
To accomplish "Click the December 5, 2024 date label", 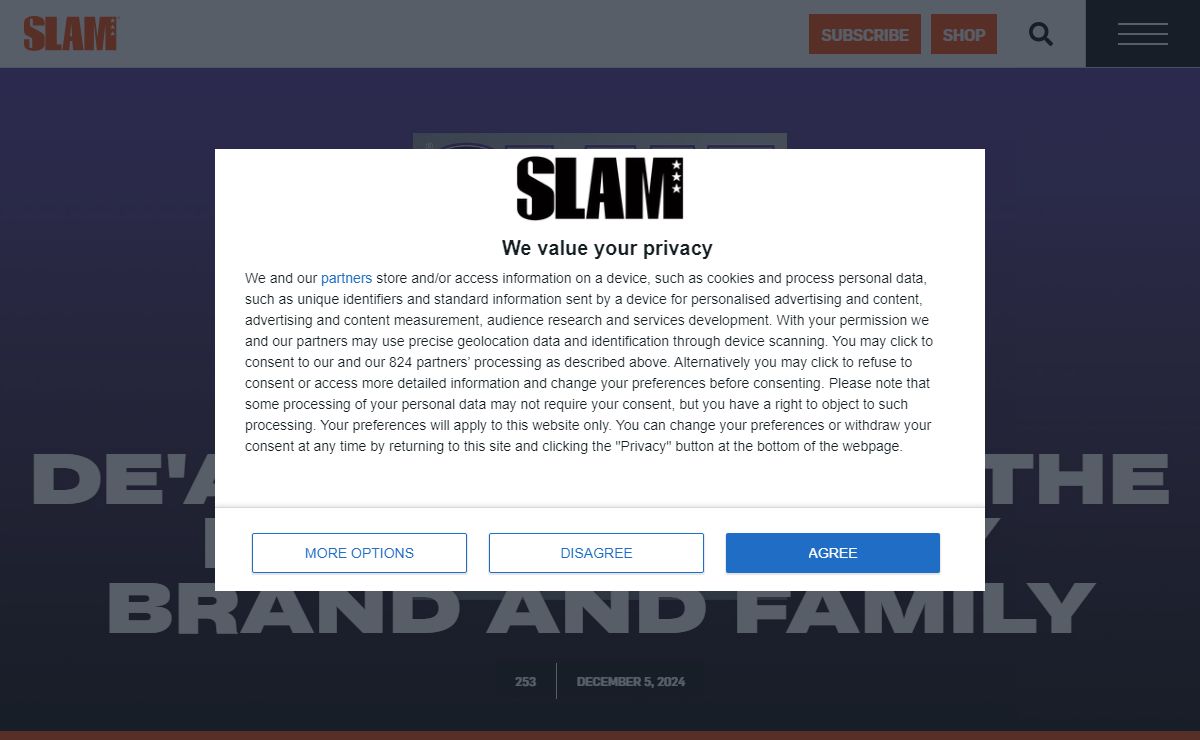I will [x=631, y=682].
